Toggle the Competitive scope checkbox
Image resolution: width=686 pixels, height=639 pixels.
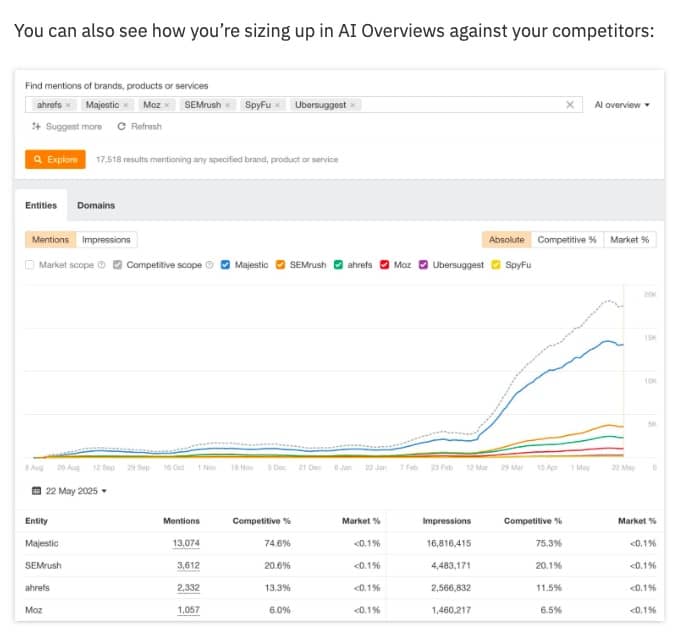(118, 265)
